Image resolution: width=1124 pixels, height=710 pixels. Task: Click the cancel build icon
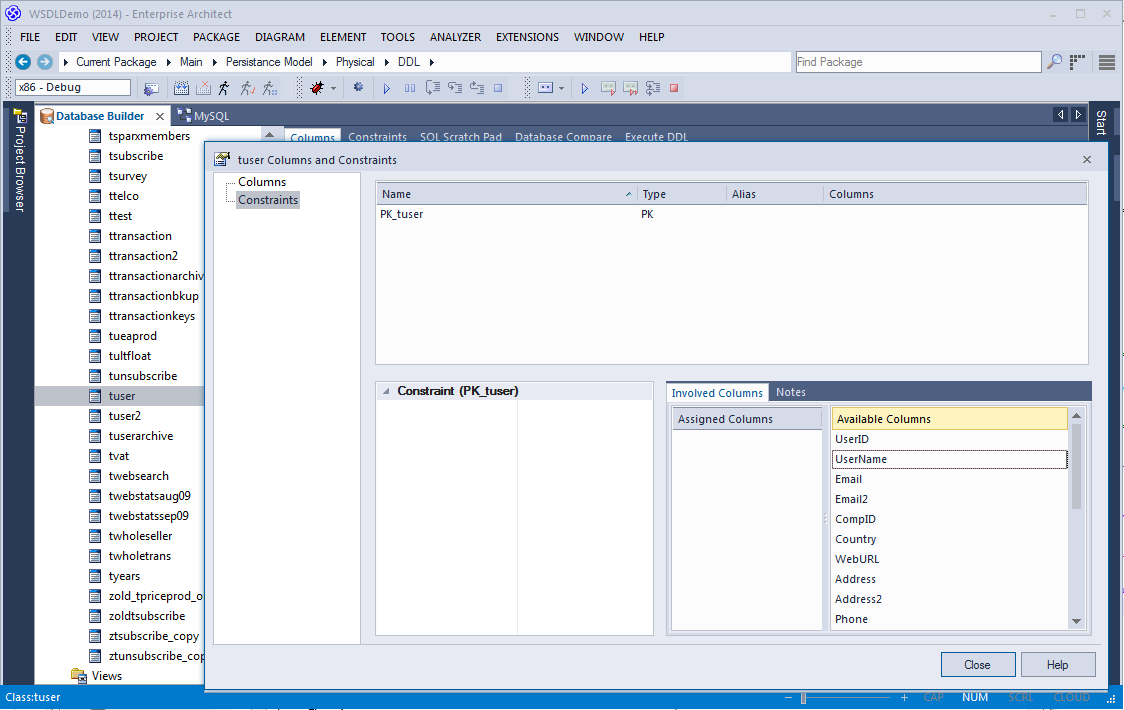204,88
